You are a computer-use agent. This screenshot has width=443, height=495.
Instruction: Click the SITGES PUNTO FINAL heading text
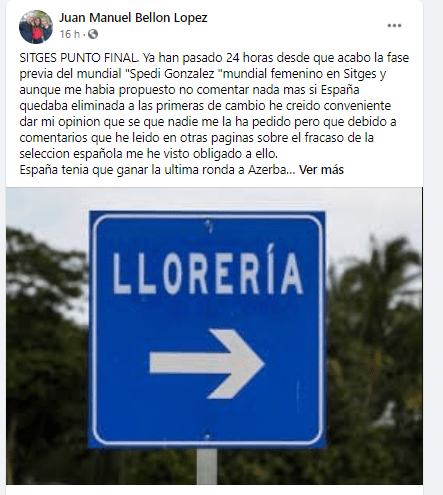click(79, 58)
